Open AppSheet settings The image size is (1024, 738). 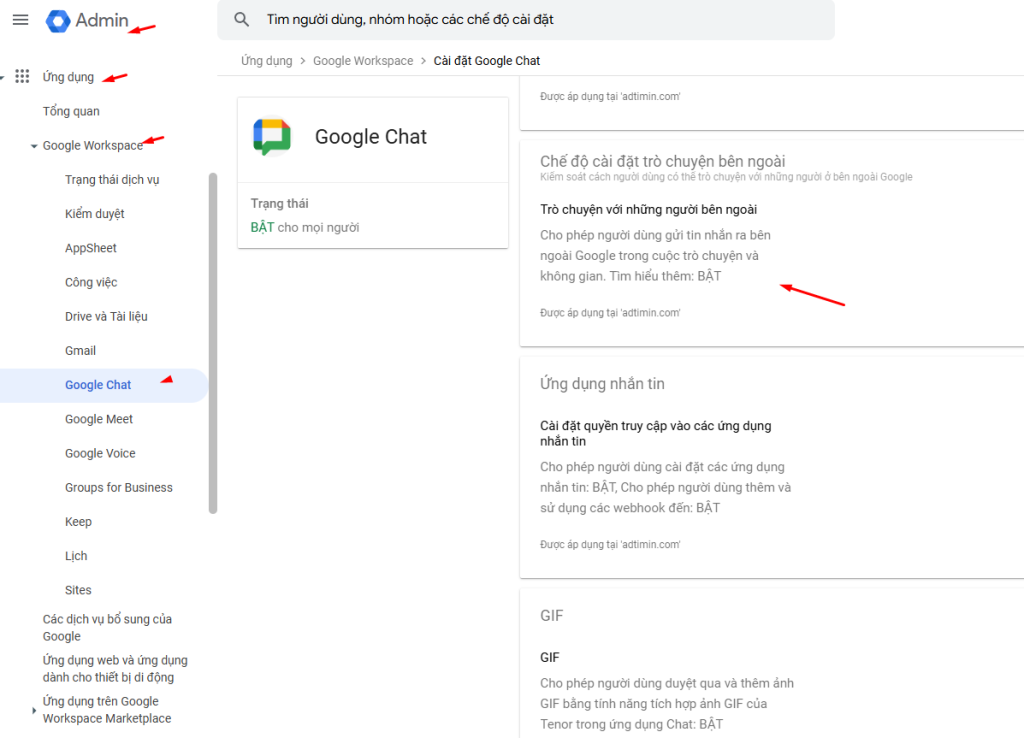[91, 248]
